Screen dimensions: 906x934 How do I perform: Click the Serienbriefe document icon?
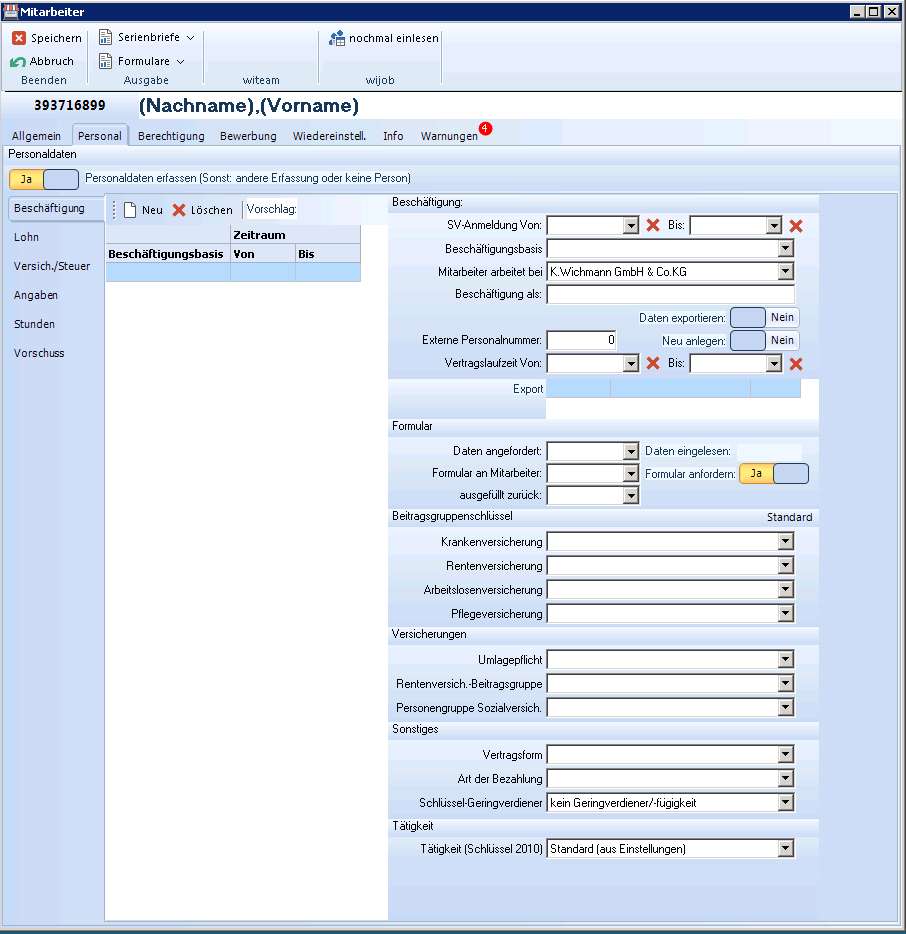[105, 37]
